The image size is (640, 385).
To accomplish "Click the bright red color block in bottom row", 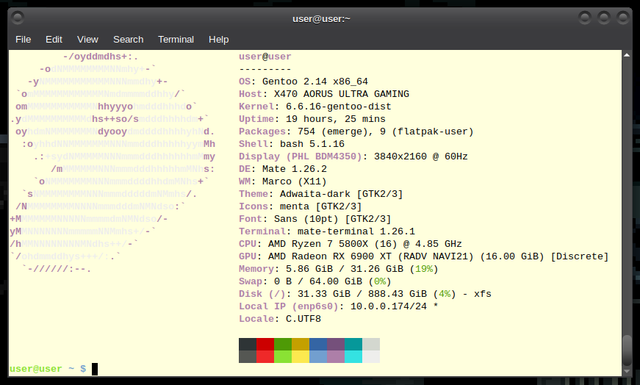I will click(265, 356).
